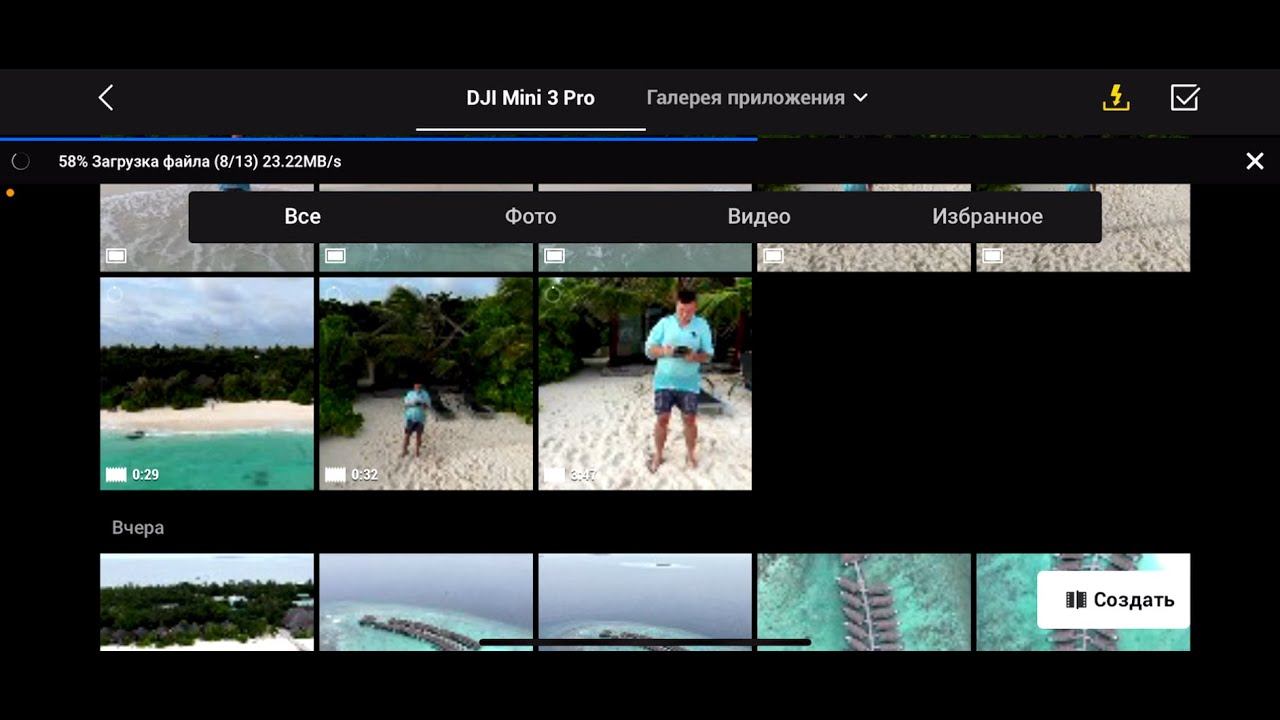This screenshot has height=720, width=1280.
Task: Tap the yellow quick download lightning icon
Action: click(1116, 97)
